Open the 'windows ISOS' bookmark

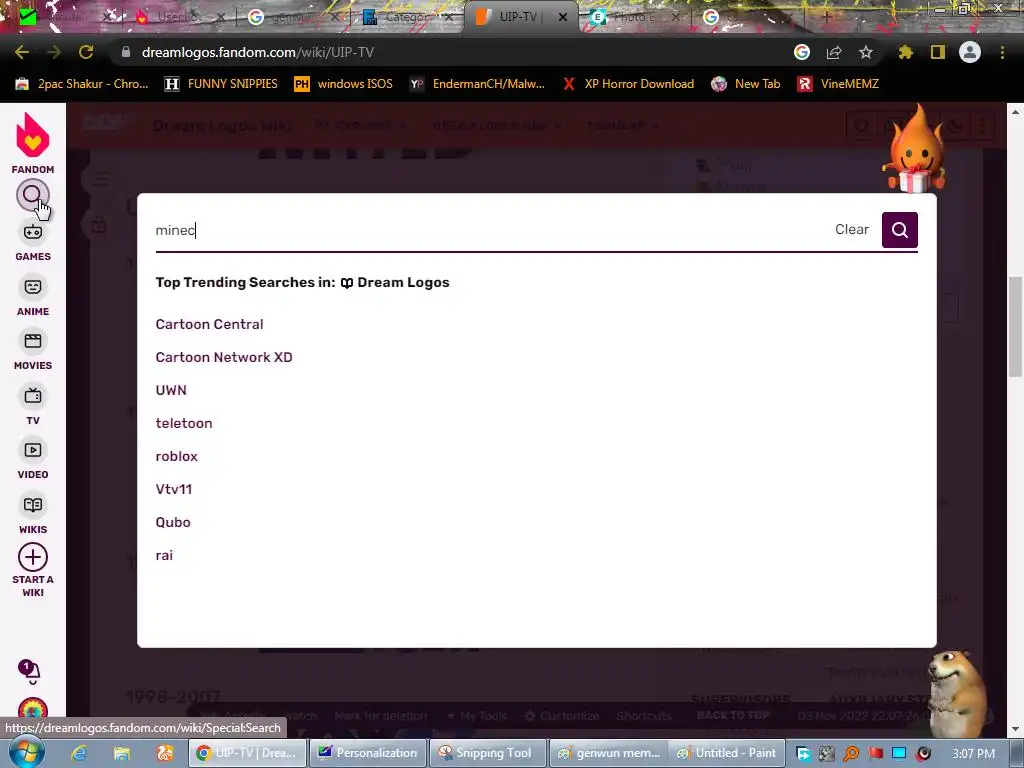tap(344, 84)
